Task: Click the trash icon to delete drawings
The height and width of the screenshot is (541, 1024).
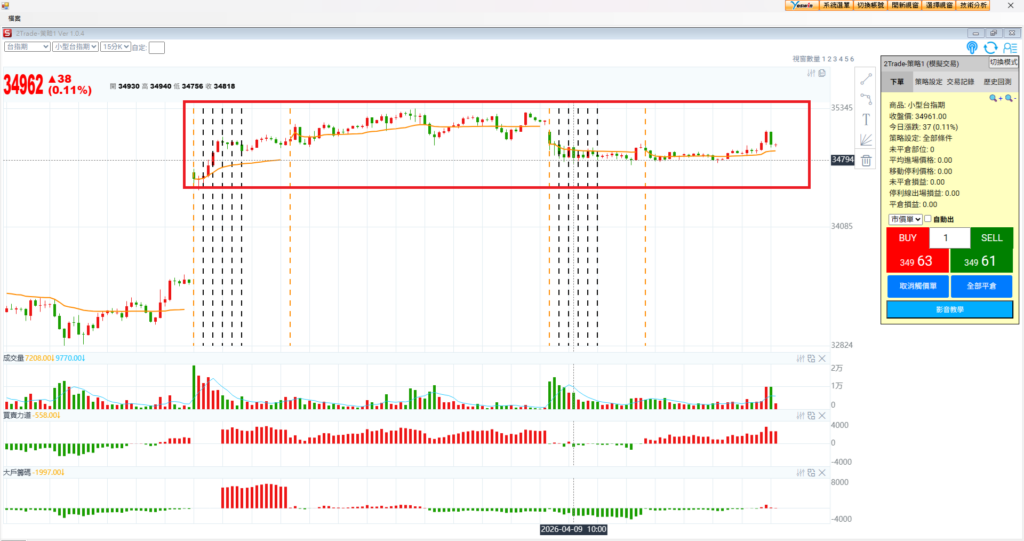Action: (x=866, y=160)
